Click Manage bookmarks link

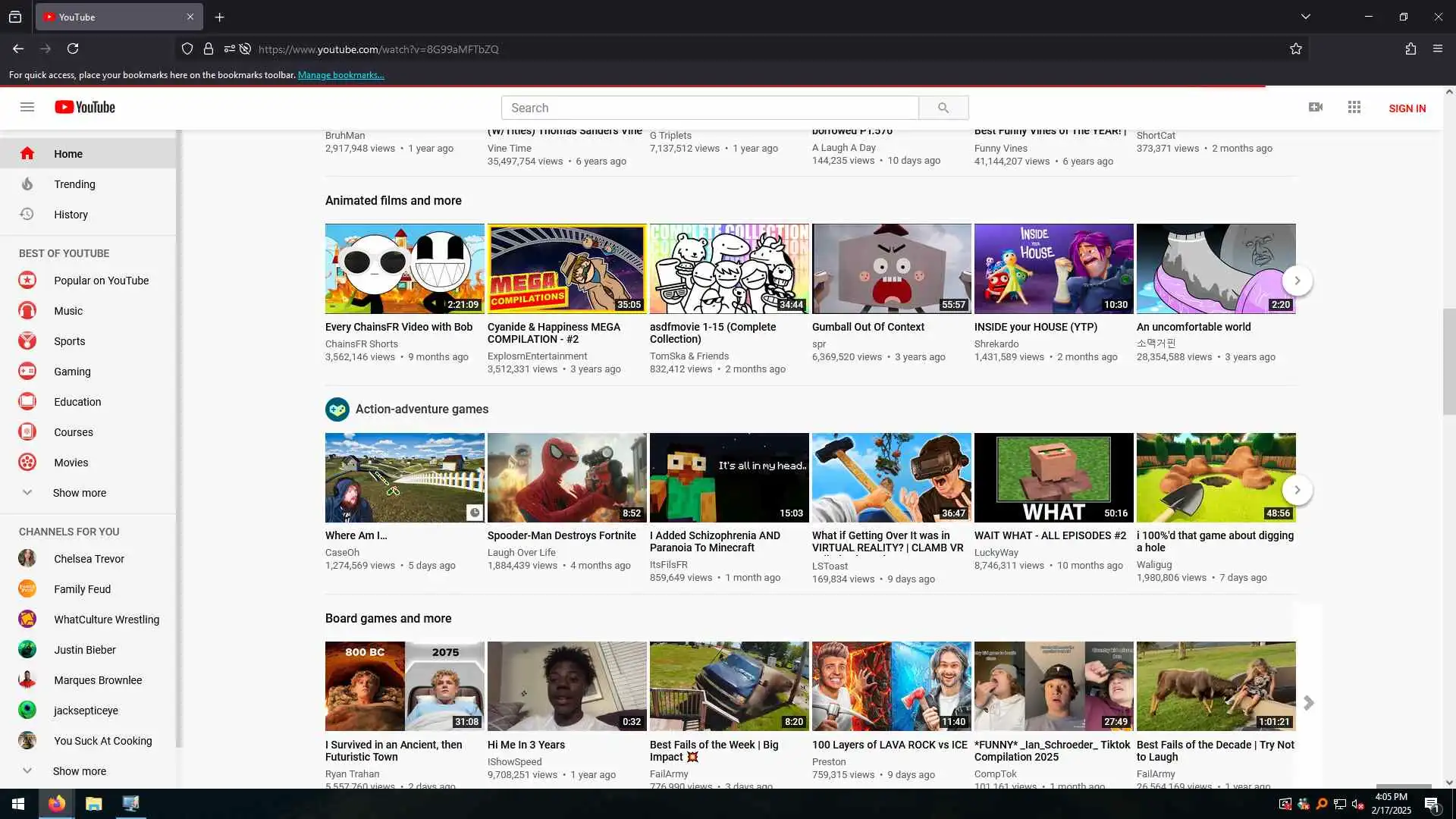pos(340,75)
